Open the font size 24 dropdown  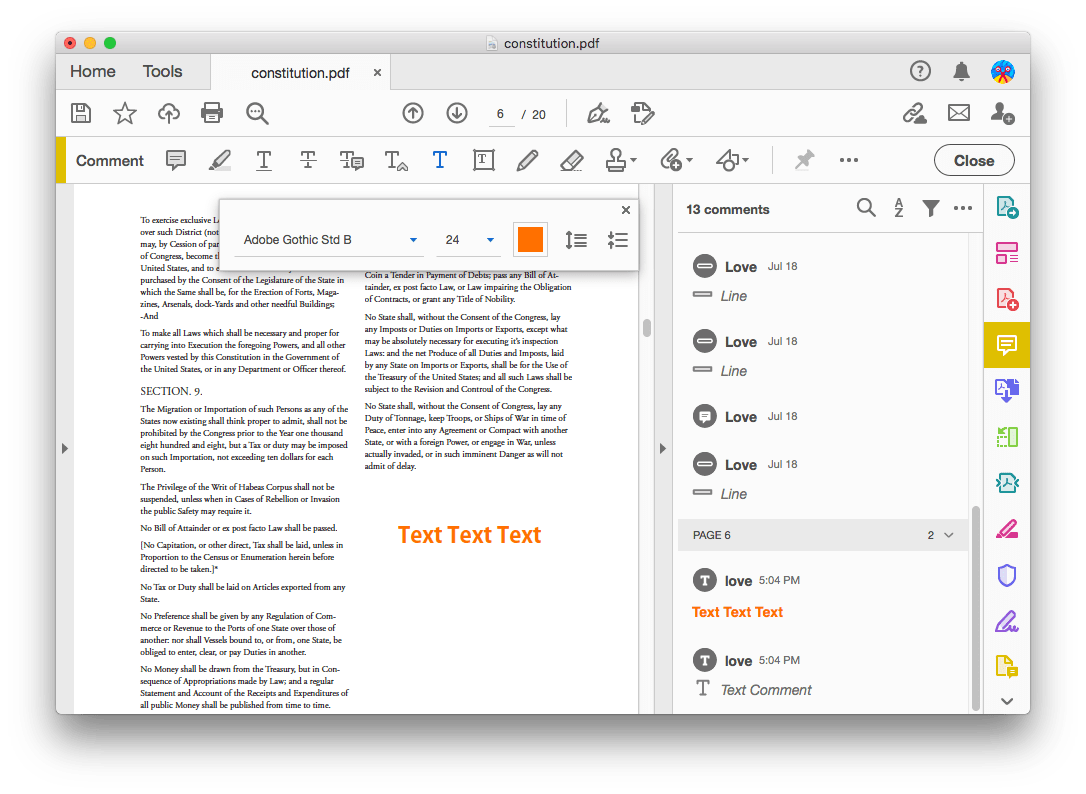[x=469, y=240]
